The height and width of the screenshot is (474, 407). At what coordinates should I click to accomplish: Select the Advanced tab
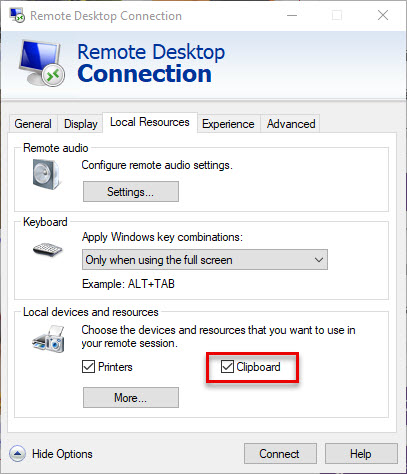point(291,124)
